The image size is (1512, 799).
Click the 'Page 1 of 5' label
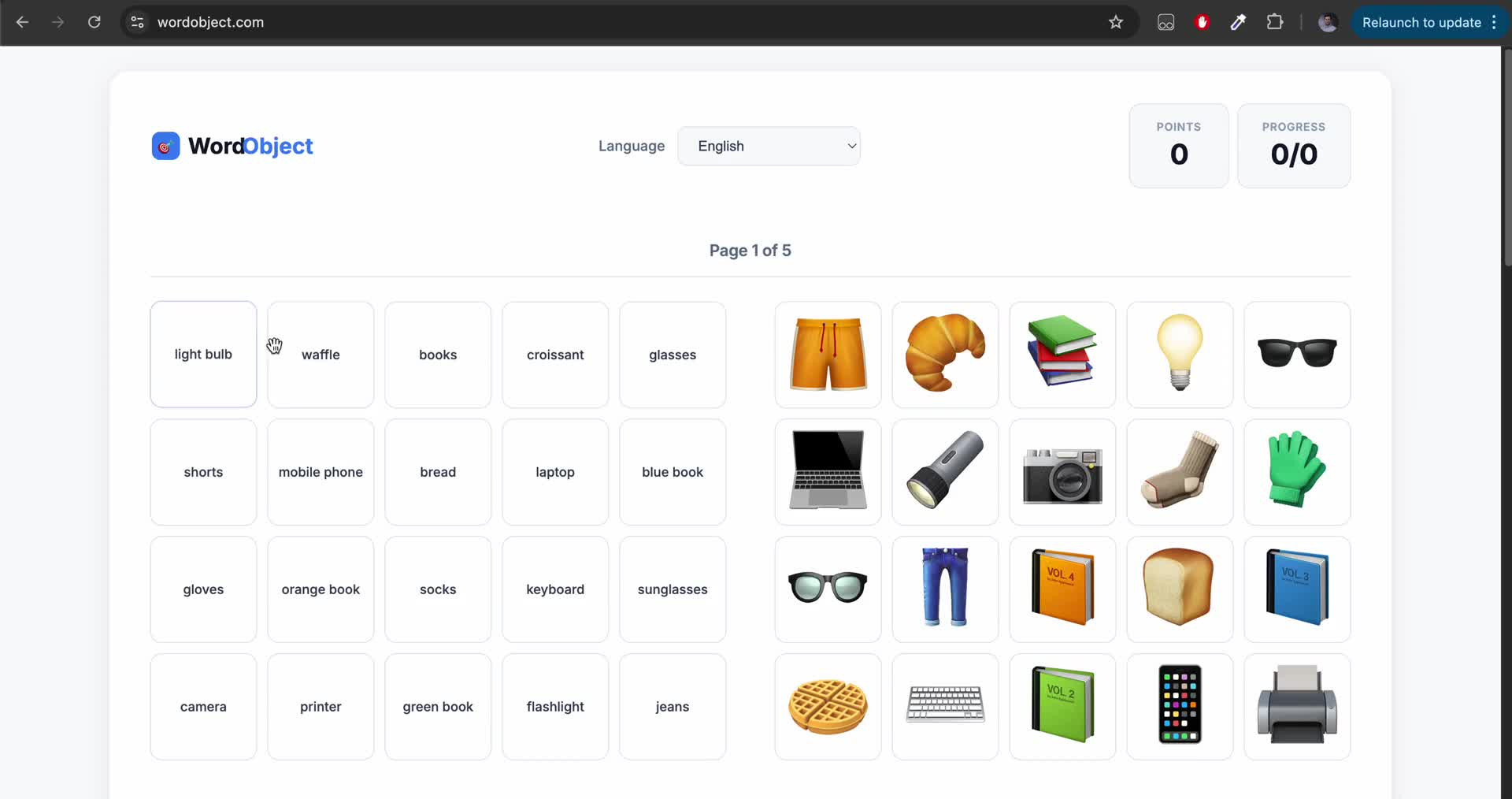(750, 251)
